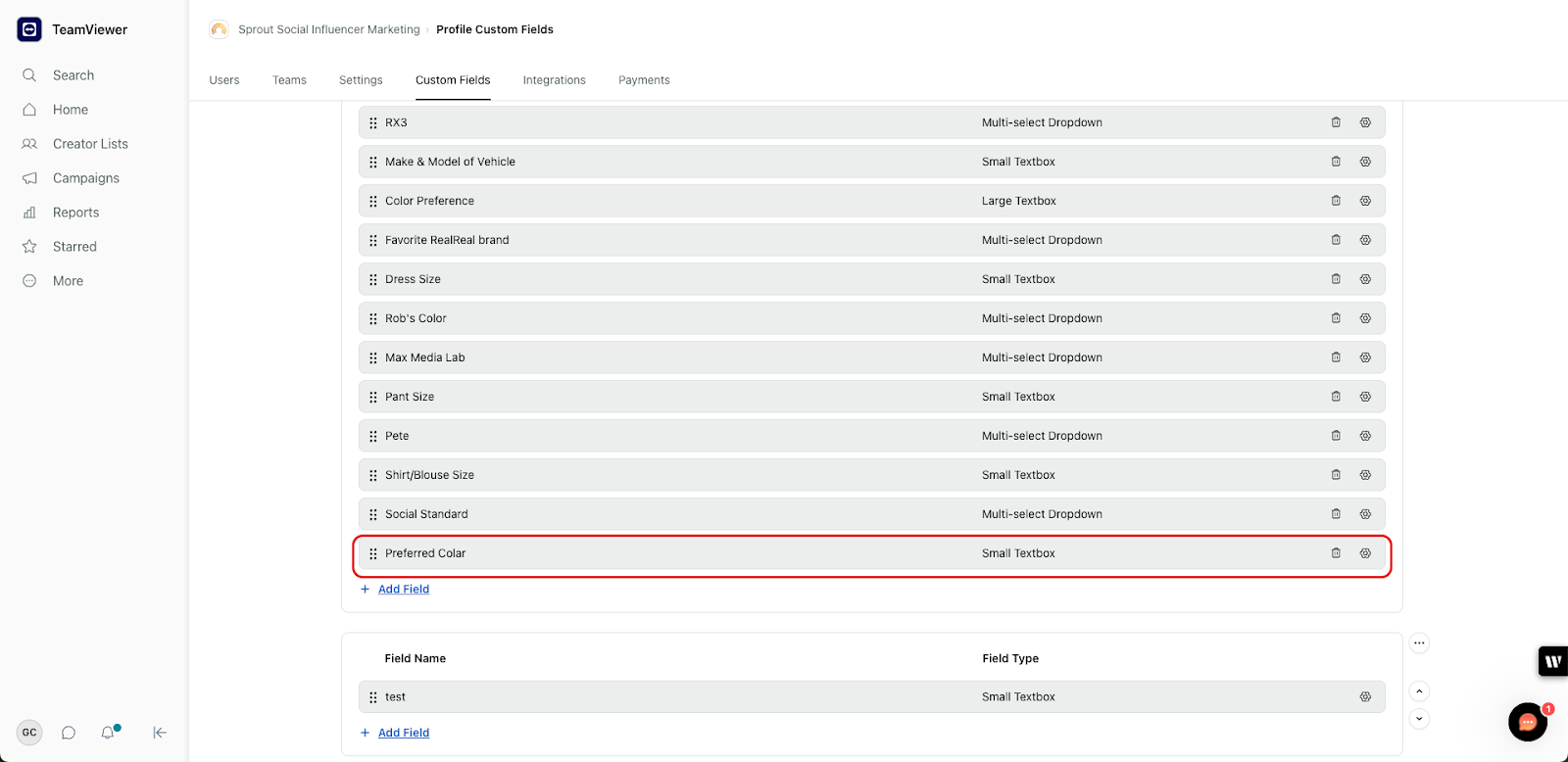Viewport: 1568px width, 762px height.
Task: Click the GC user avatar
Action: [29, 733]
